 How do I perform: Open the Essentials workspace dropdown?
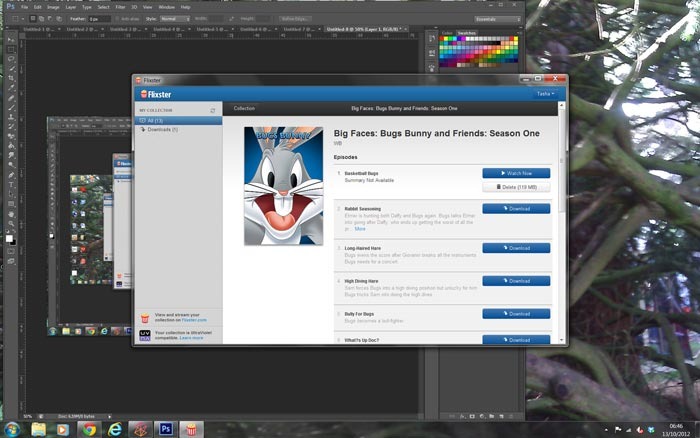click(x=497, y=19)
